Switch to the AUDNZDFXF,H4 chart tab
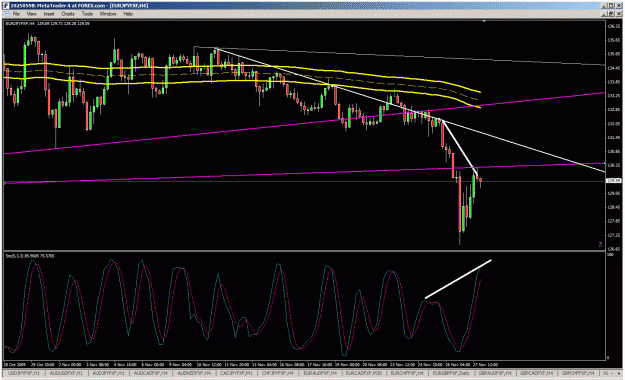Screen dimensions: 625x380 pyautogui.click(x=194, y=373)
